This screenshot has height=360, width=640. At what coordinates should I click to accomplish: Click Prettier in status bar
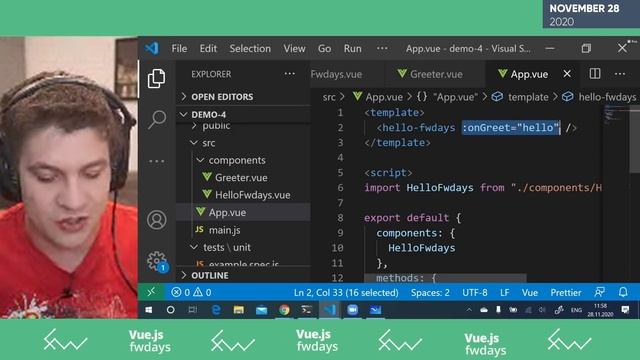pyautogui.click(x=566, y=293)
